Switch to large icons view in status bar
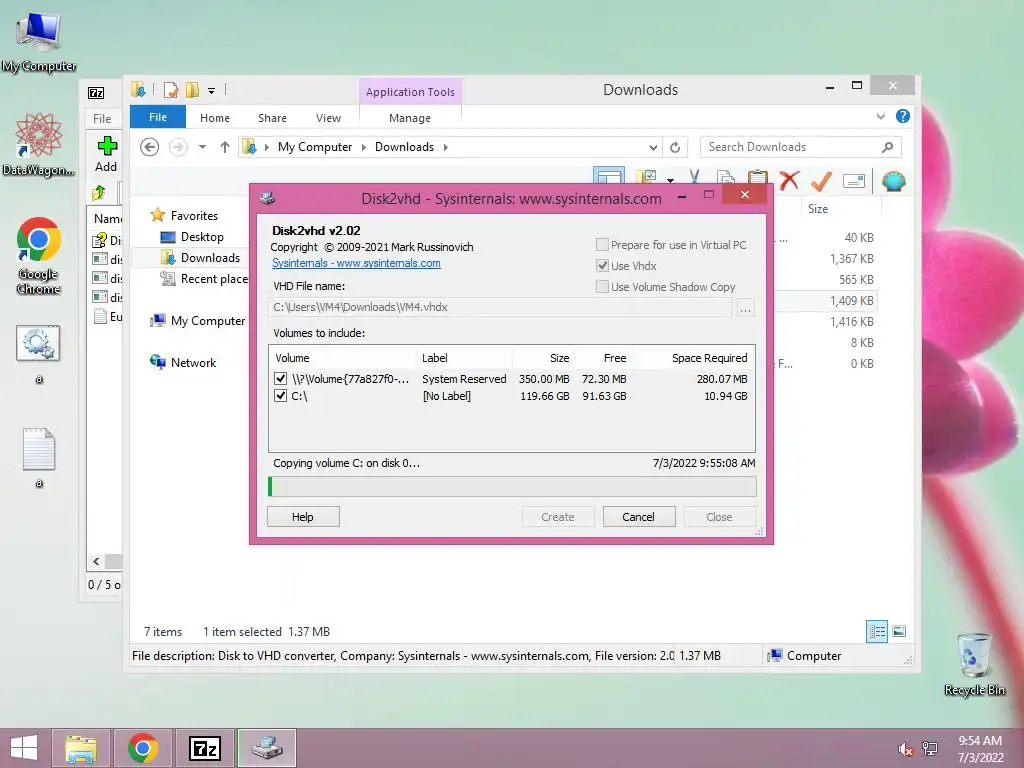Viewport: 1024px width, 768px height. (x=899, y=631)
